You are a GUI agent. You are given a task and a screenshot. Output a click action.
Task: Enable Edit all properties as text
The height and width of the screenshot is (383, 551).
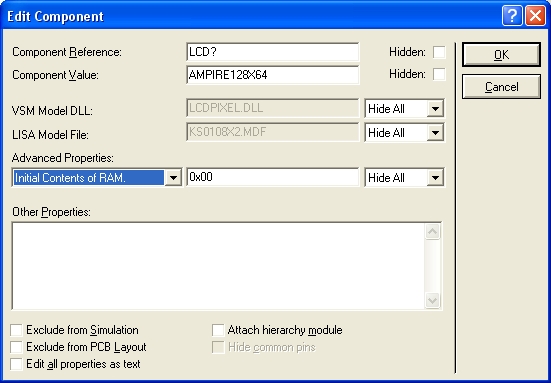pyautogui.click(x=16, y=364)
